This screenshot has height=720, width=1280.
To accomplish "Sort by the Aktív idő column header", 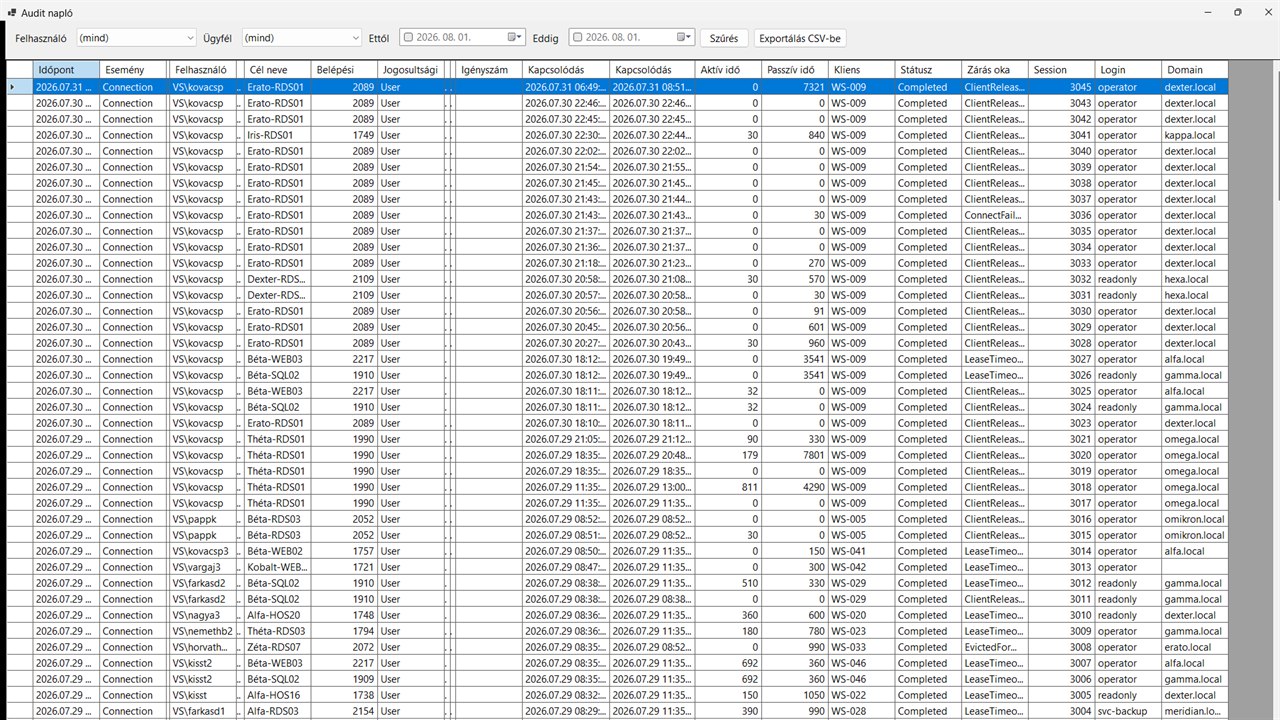I will click(728, 70).
